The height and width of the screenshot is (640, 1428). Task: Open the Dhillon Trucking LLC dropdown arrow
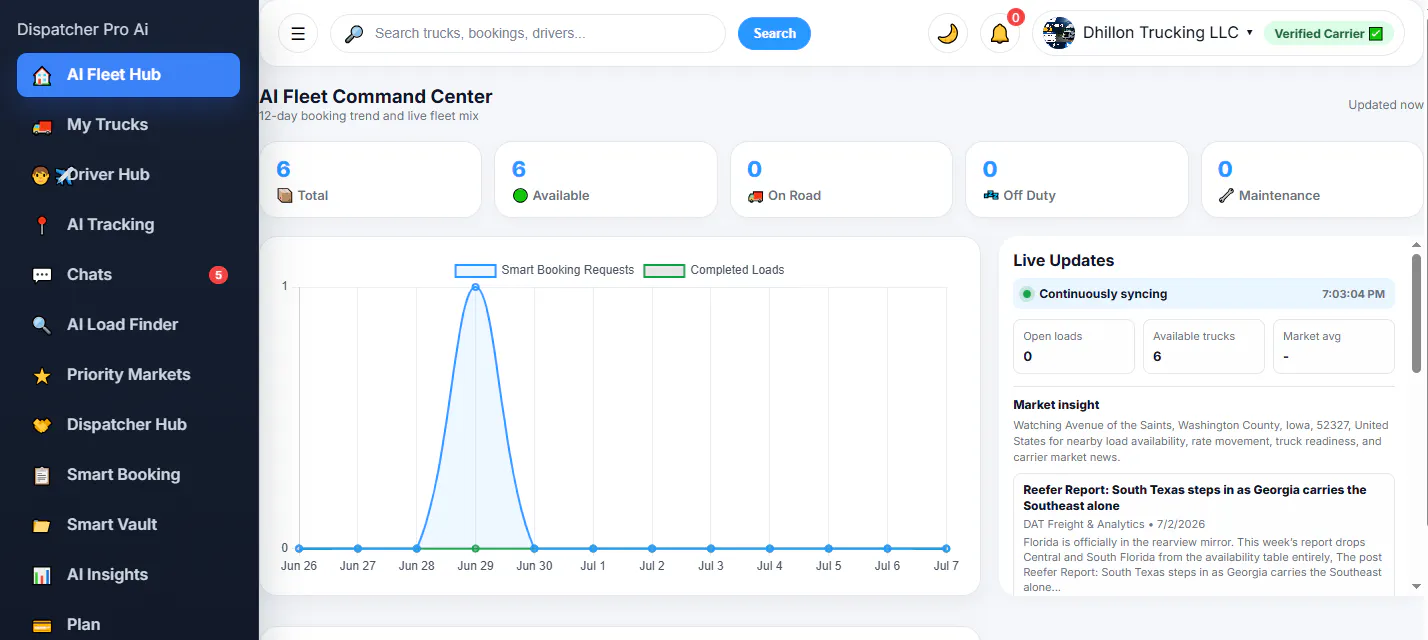coord(1249,33)
